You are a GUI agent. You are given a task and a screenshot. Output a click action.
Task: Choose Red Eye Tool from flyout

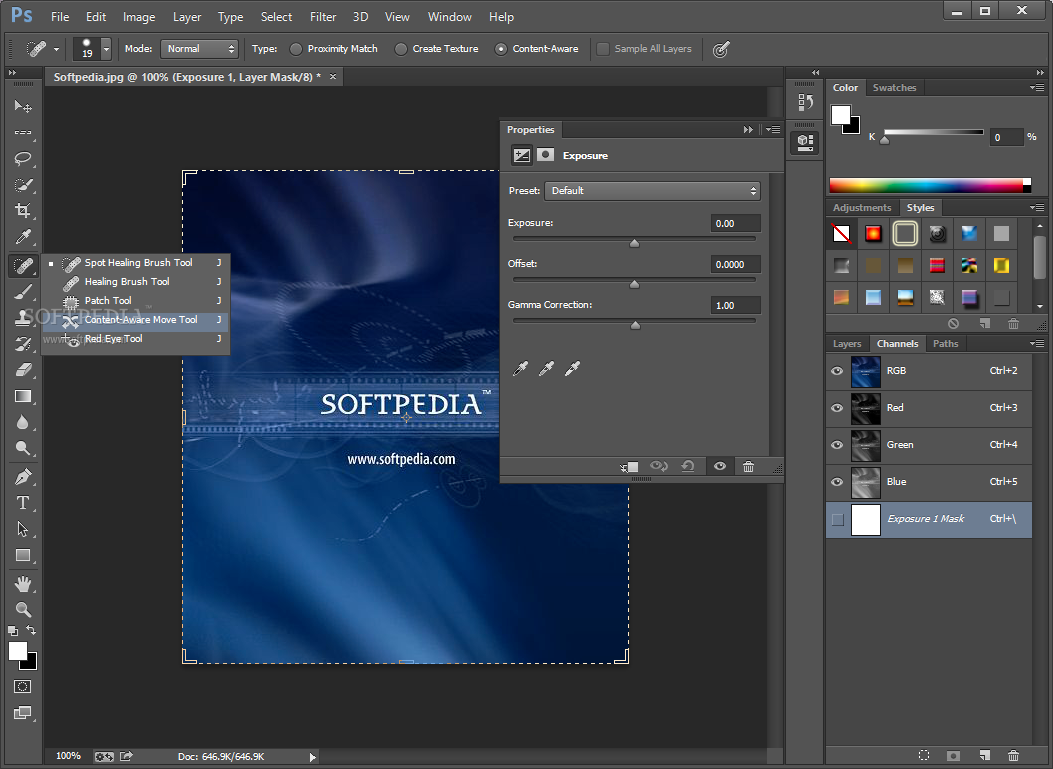[x=136, y=338]
